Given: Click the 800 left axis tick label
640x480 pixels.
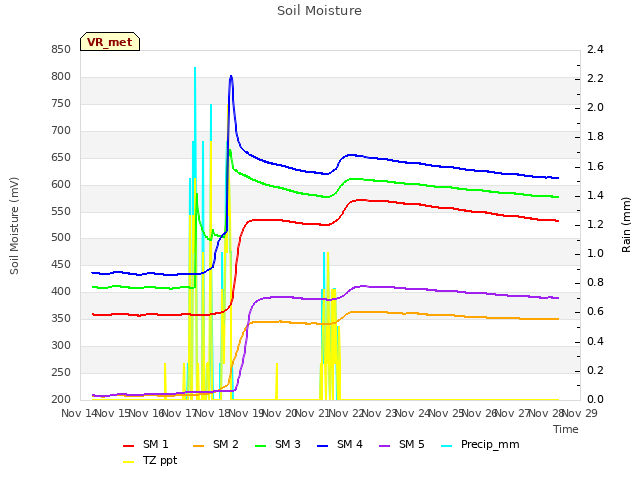Looking at the screenshot, I should [x=61, y=76].
